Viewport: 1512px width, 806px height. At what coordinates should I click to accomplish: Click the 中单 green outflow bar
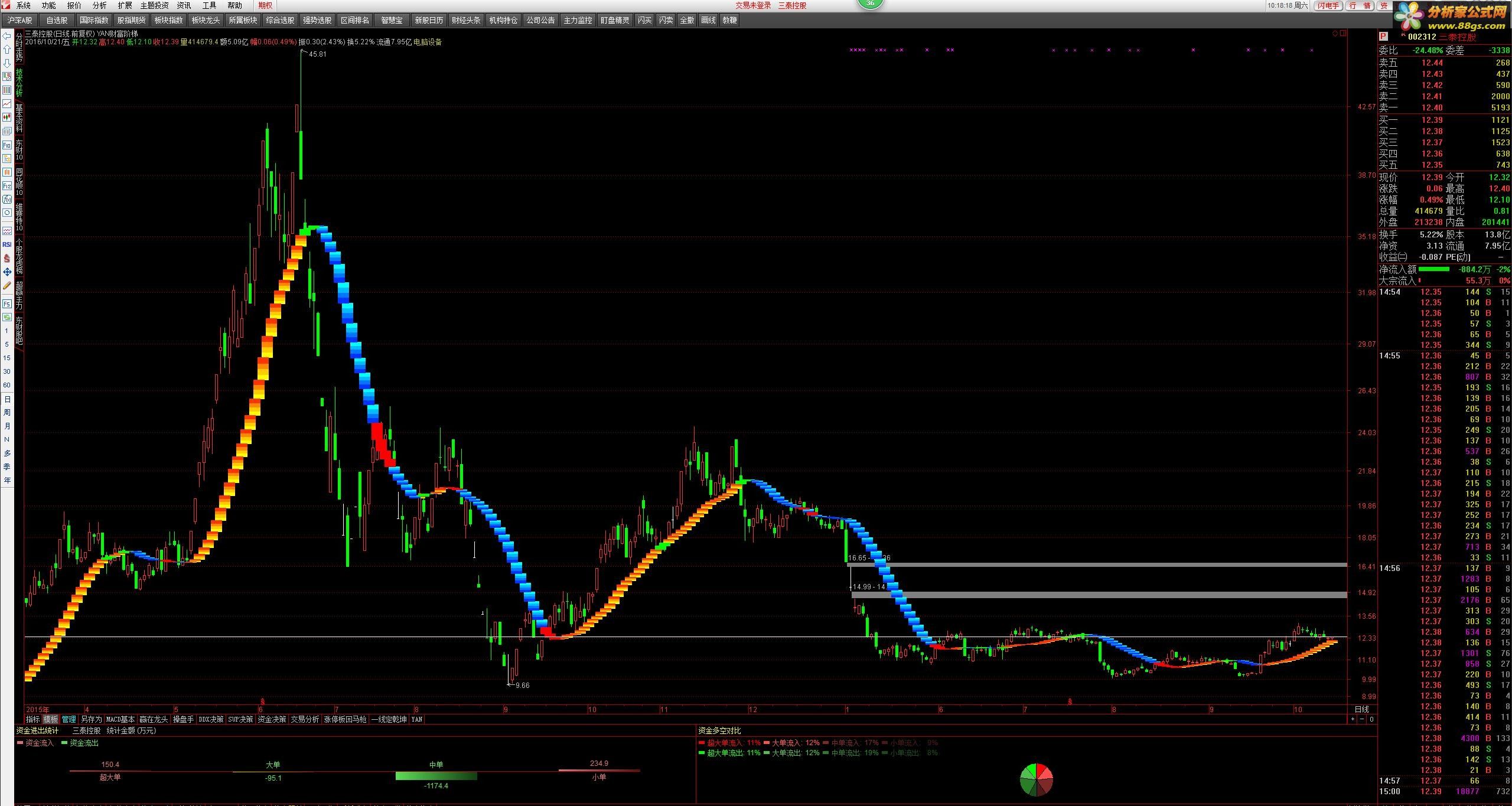436,776
